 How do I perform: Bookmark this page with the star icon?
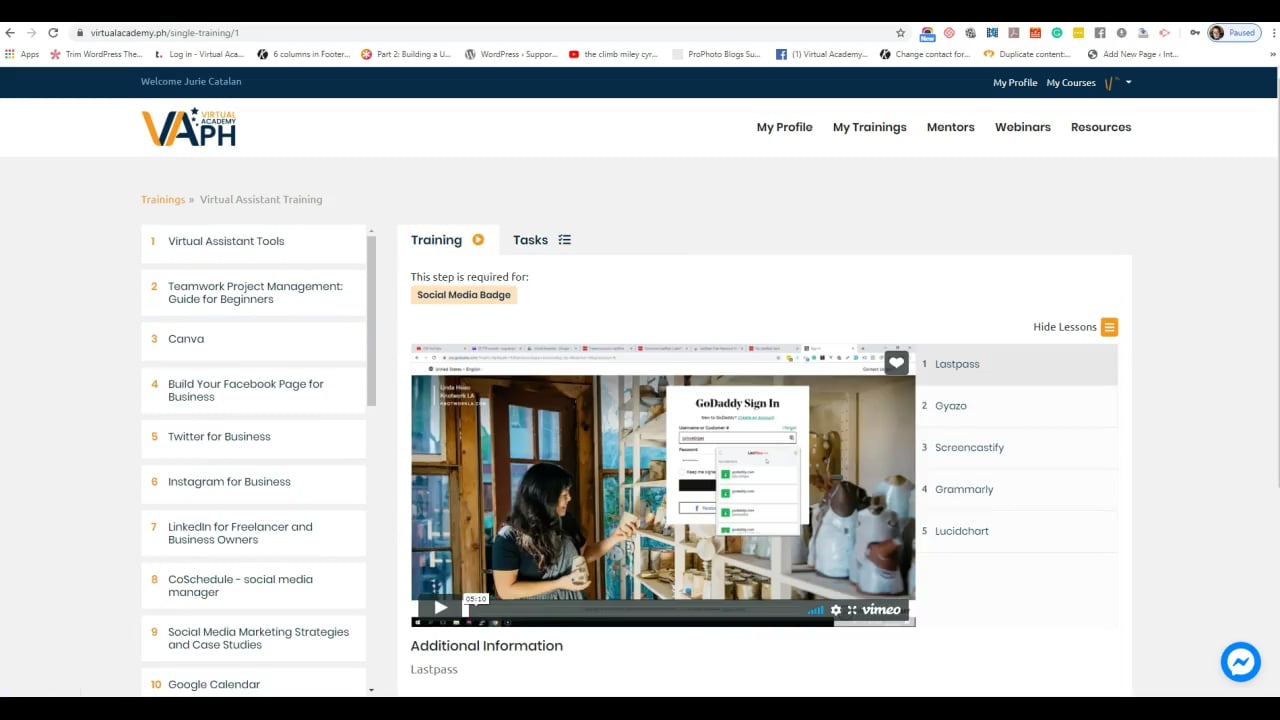(x=900, y=33)
